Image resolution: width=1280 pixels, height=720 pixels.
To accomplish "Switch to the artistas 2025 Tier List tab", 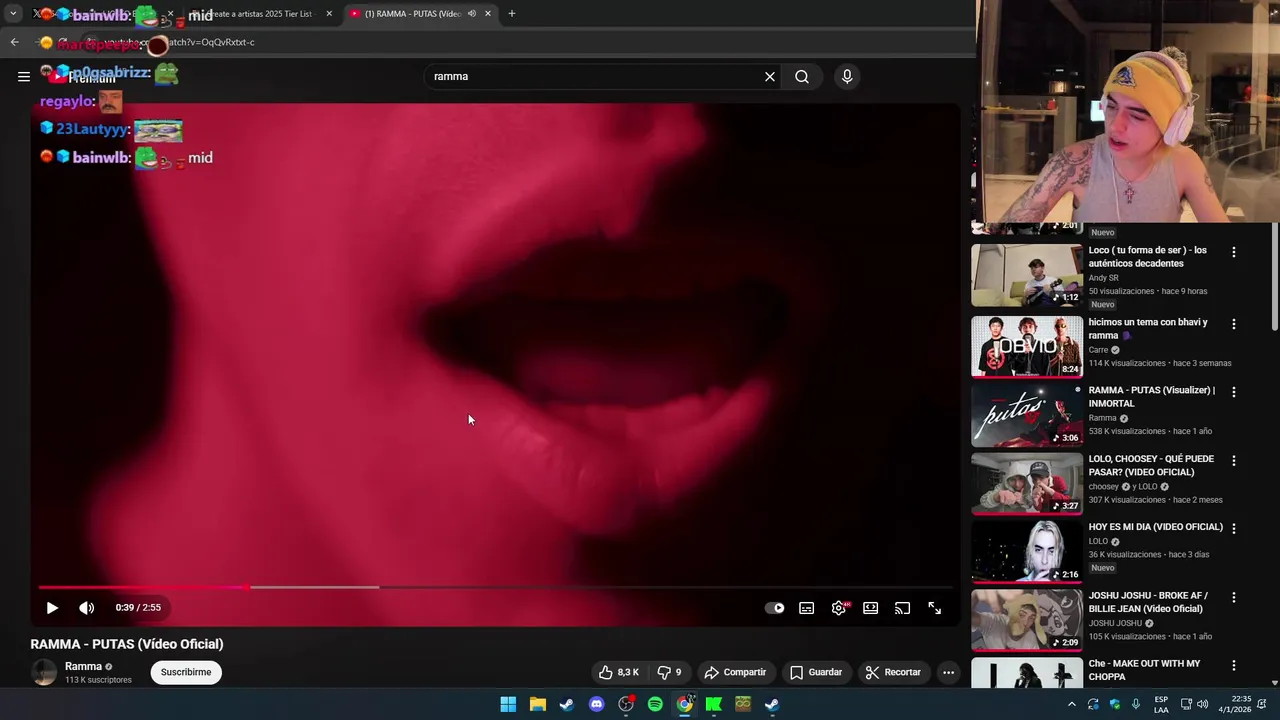I will coord(260,14).
